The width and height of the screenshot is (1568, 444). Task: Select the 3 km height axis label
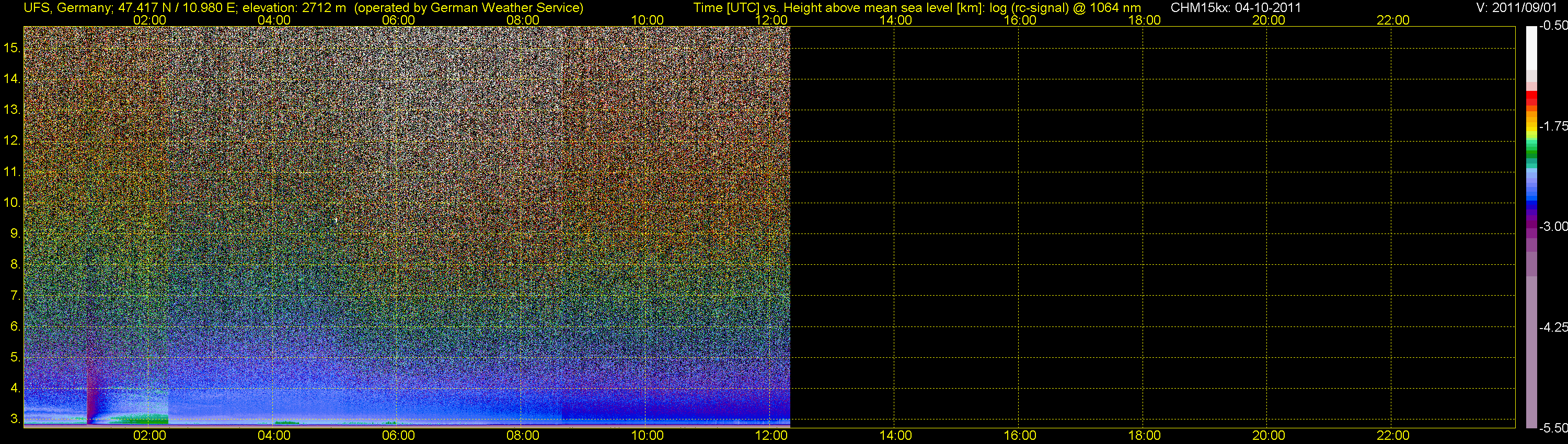15,419
